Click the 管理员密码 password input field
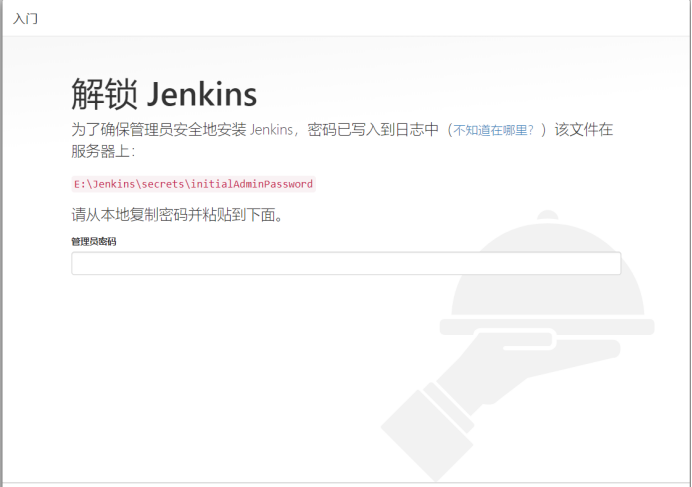This screenshot has height=487, width=692. pos(346,263)
